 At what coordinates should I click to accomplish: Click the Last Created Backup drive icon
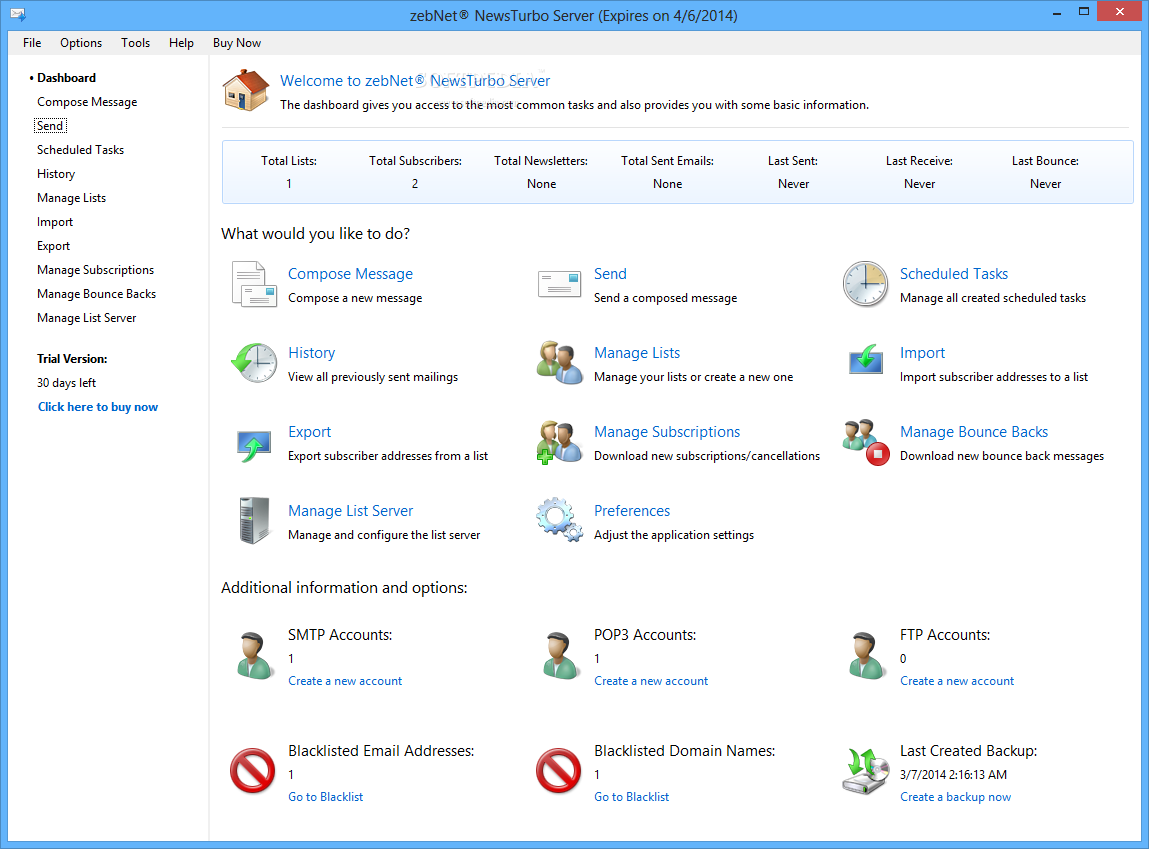[x=865, y=771]
